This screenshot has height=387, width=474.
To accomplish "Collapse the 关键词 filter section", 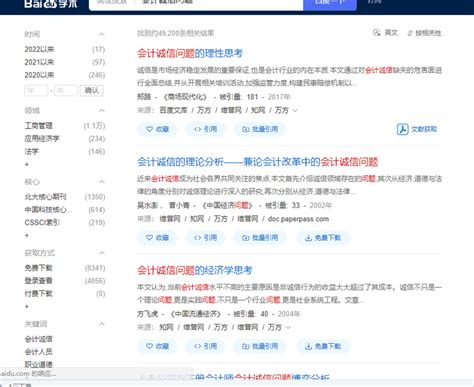I will pyautogui.click(x=102, y=324).
